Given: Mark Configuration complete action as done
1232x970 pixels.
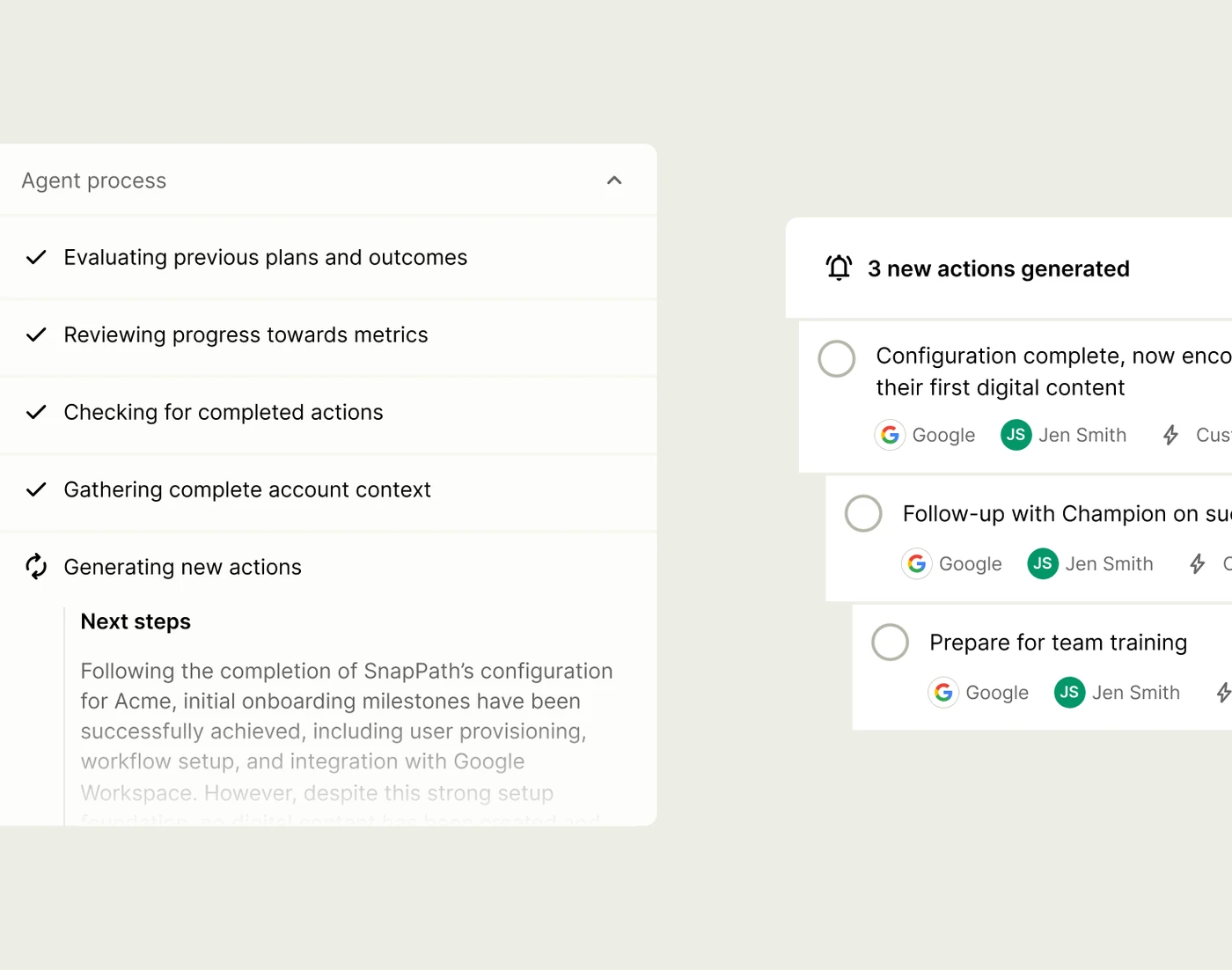Looking at the screenshot, I should 836,358.
